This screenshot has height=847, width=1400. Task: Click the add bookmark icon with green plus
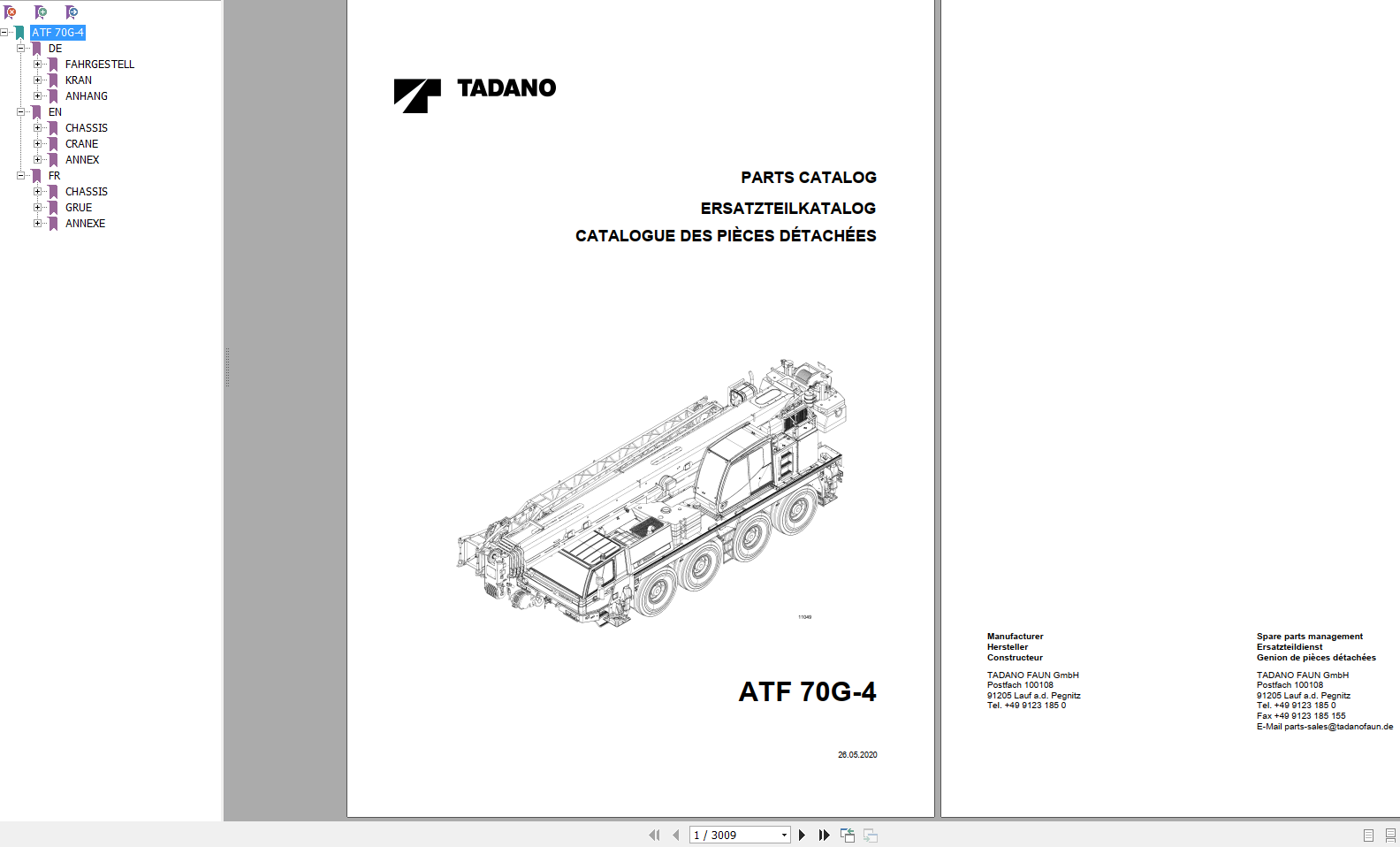[41, 12]
